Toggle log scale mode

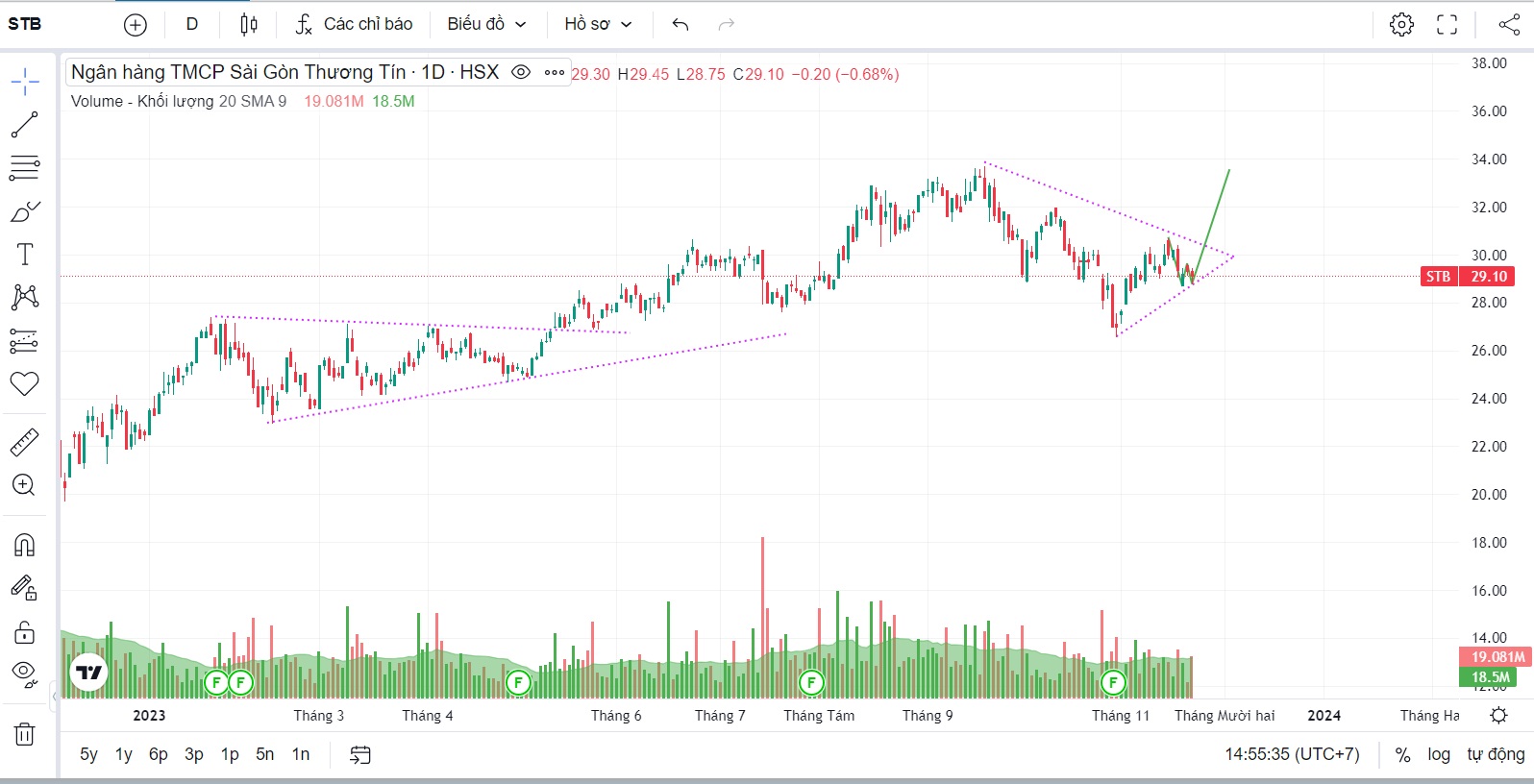click(x=1439, y=754)
